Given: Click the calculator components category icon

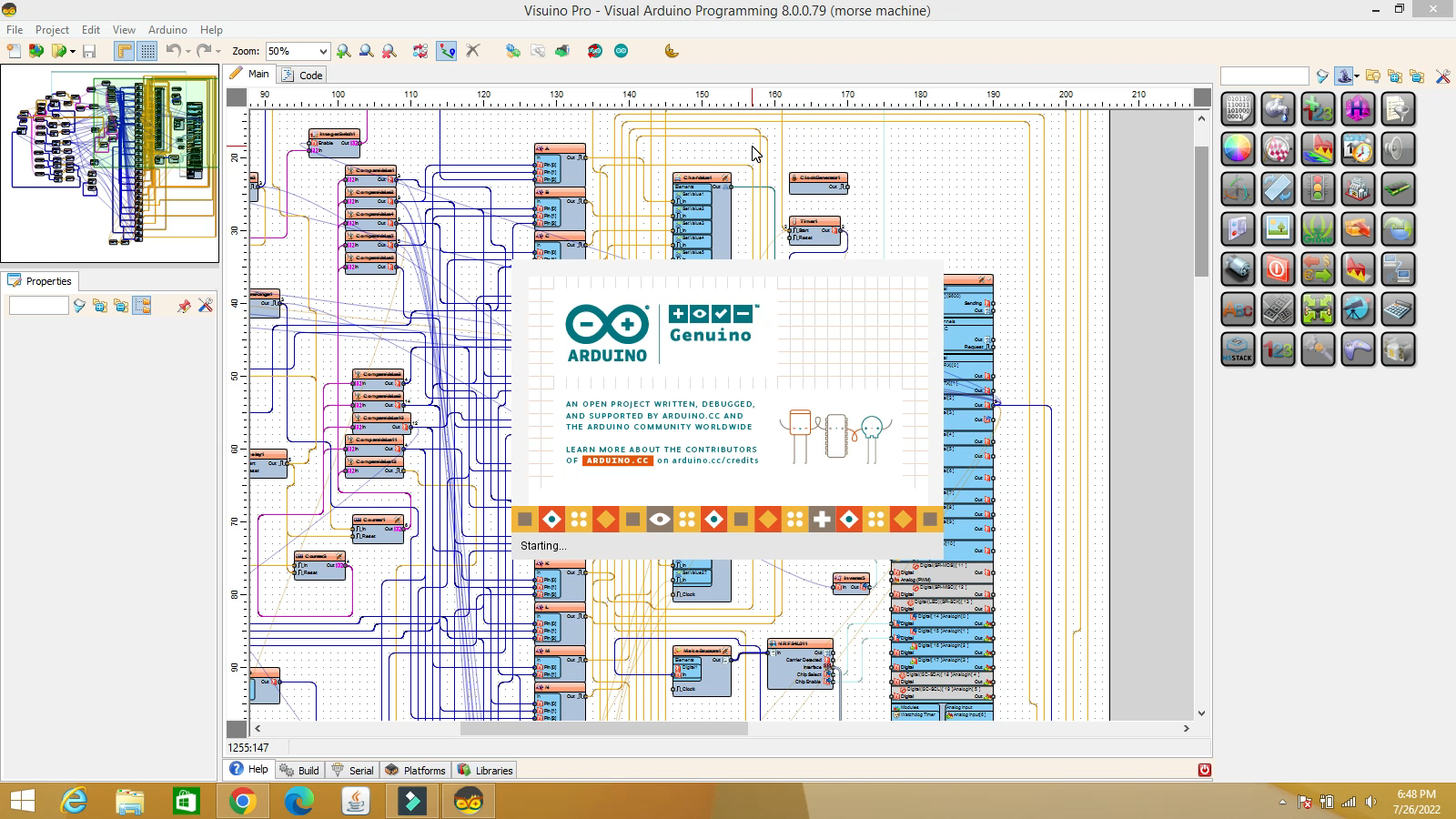Looking at the screenshot, I should coord(1399,310).
